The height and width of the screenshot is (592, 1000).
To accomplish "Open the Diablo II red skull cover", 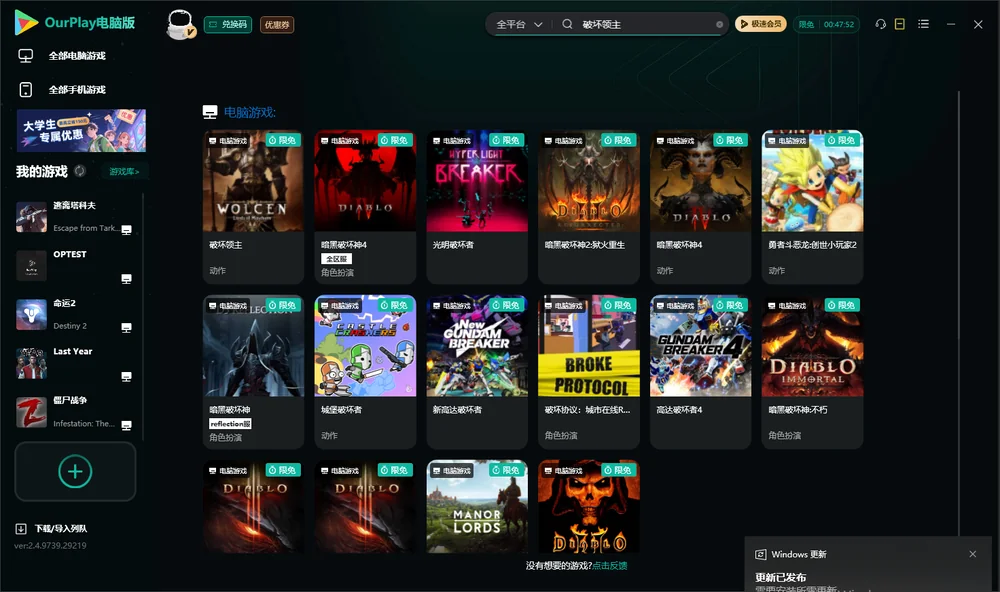I will click(589, 507).
